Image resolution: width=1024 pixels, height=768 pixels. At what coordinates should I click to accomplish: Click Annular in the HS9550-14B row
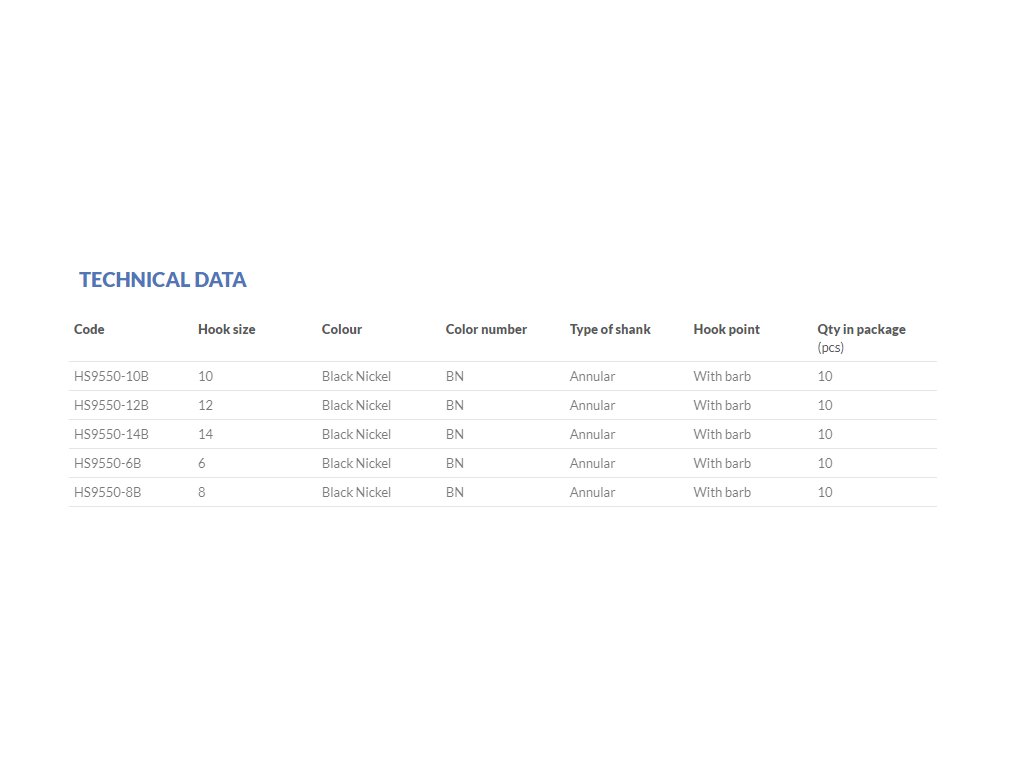tap(592, 434)
